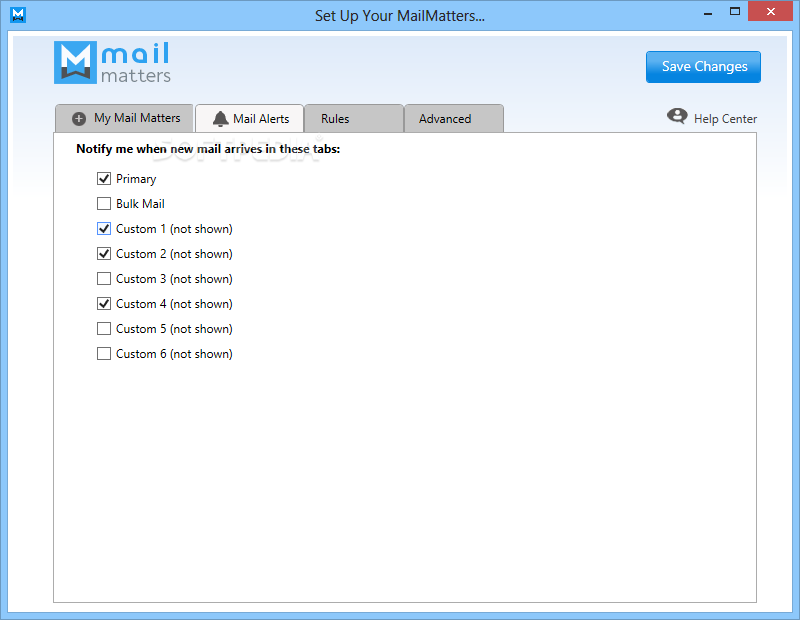The height and width of the screenshot is (620, 800).
Task: Click the MailMatters title bar app icon
Action: tap(18, 15)
